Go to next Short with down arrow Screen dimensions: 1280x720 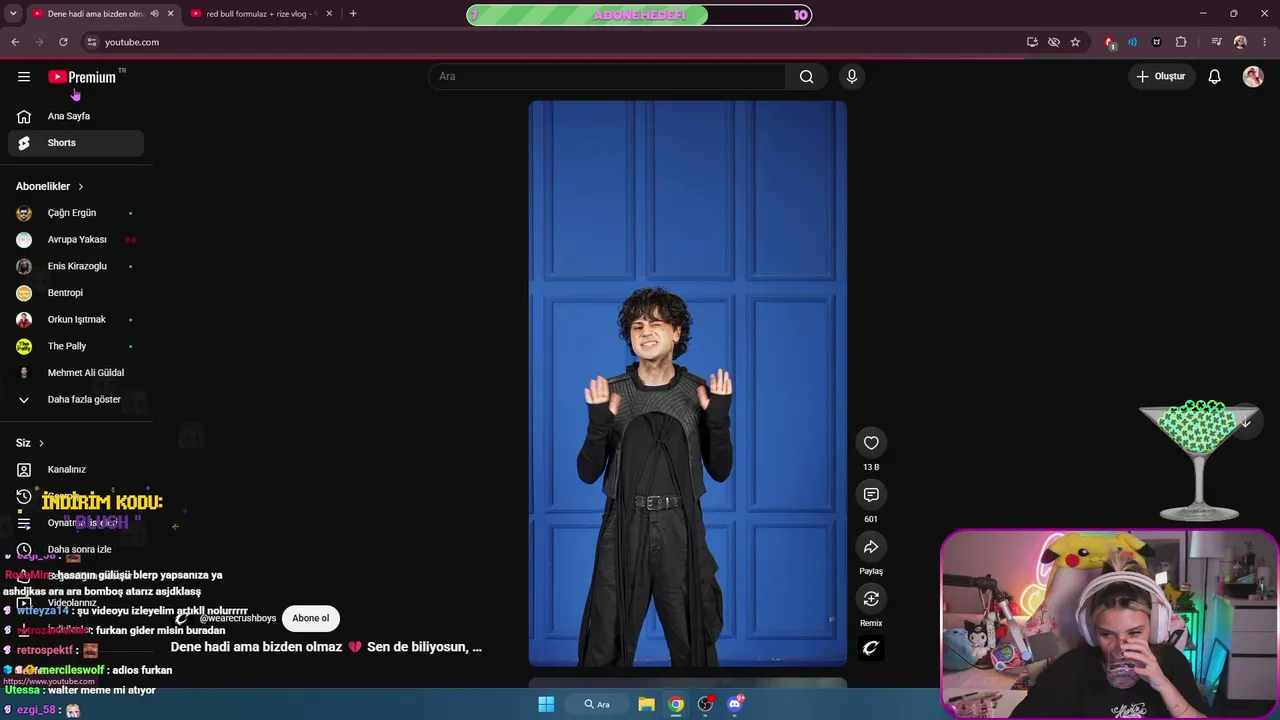point(1245,423)
